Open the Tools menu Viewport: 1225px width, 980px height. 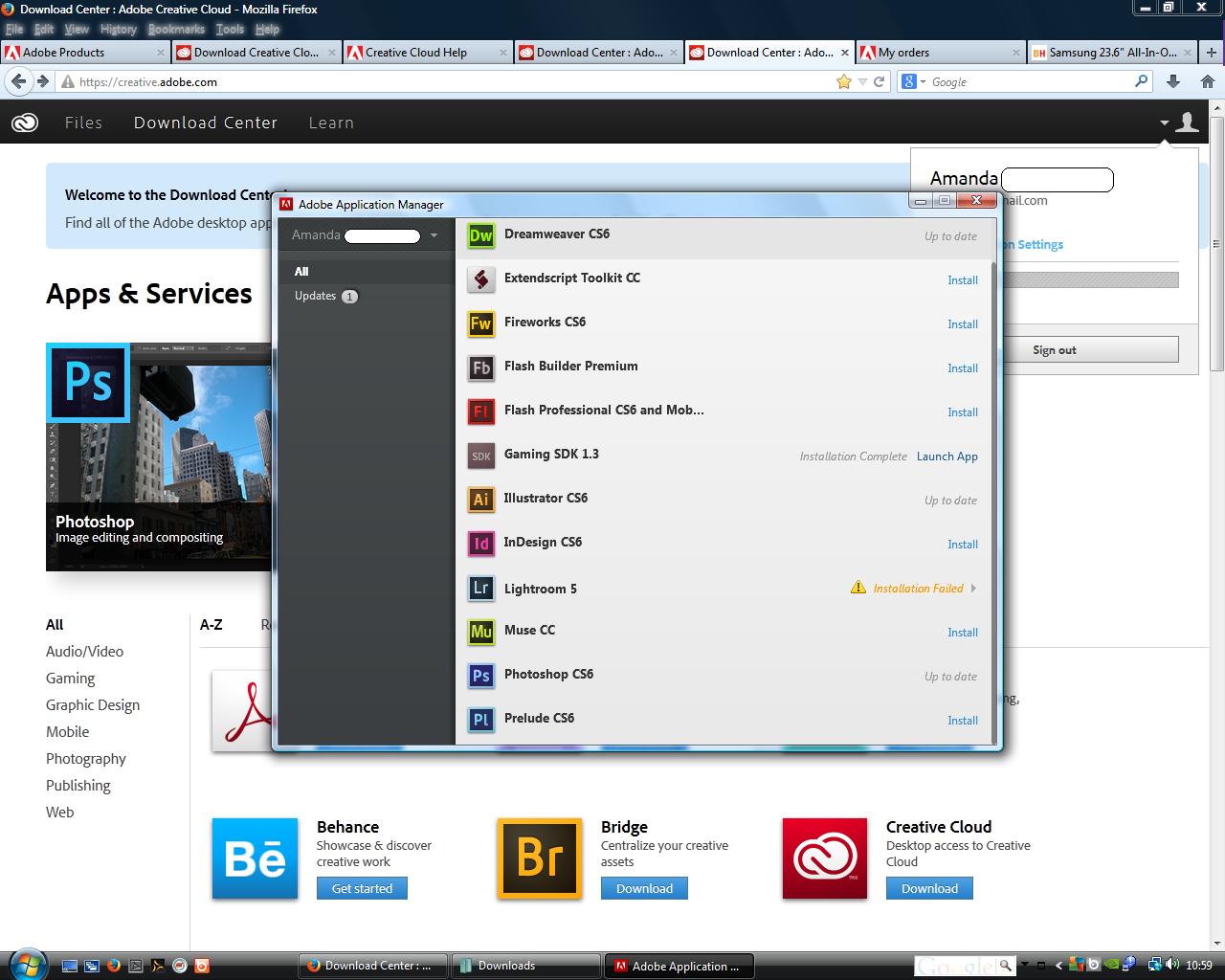[x=230, y=30]
